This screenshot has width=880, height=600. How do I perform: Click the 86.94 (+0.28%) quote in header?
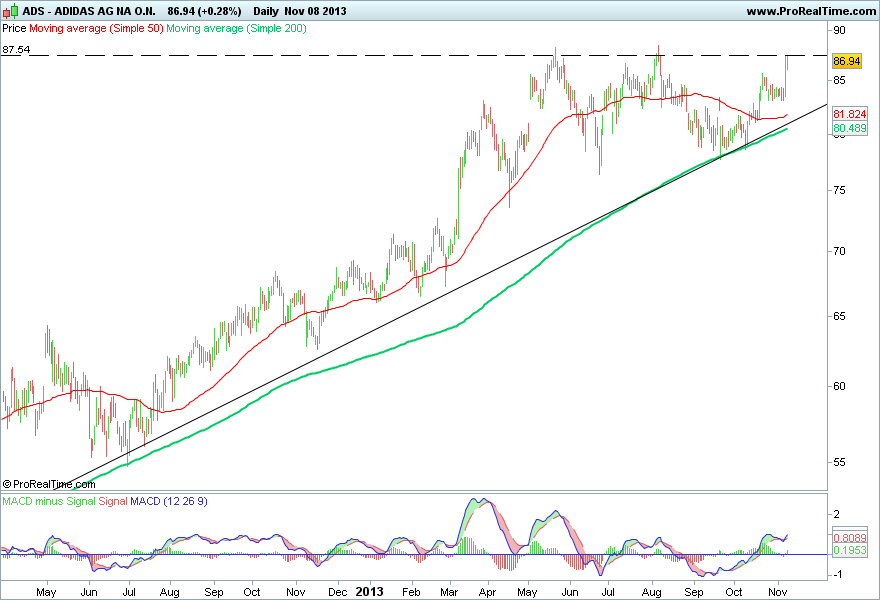204,11
